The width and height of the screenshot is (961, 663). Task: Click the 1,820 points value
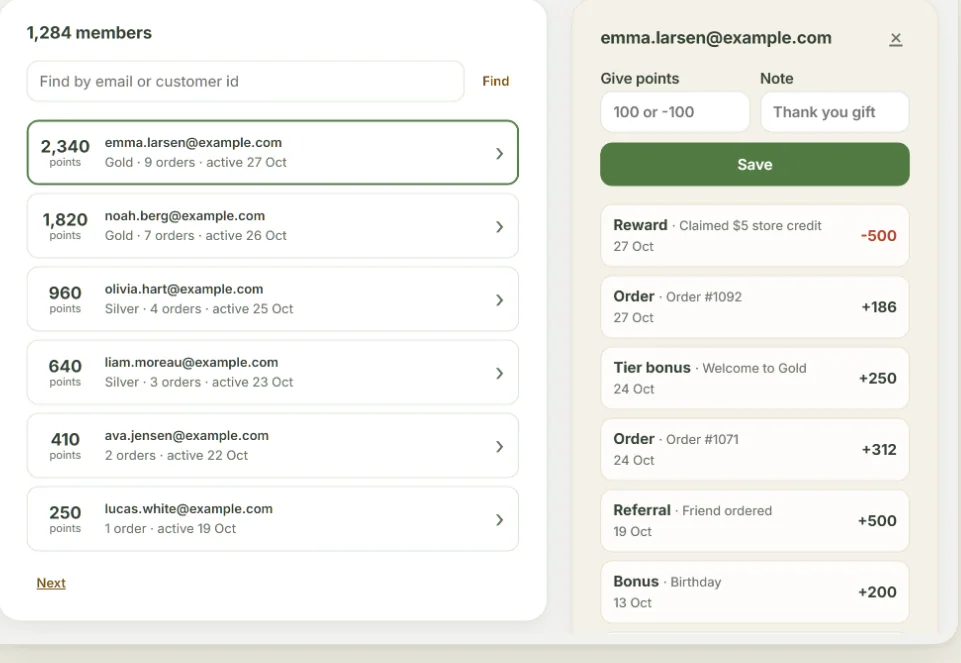click(x=65, y=219)
